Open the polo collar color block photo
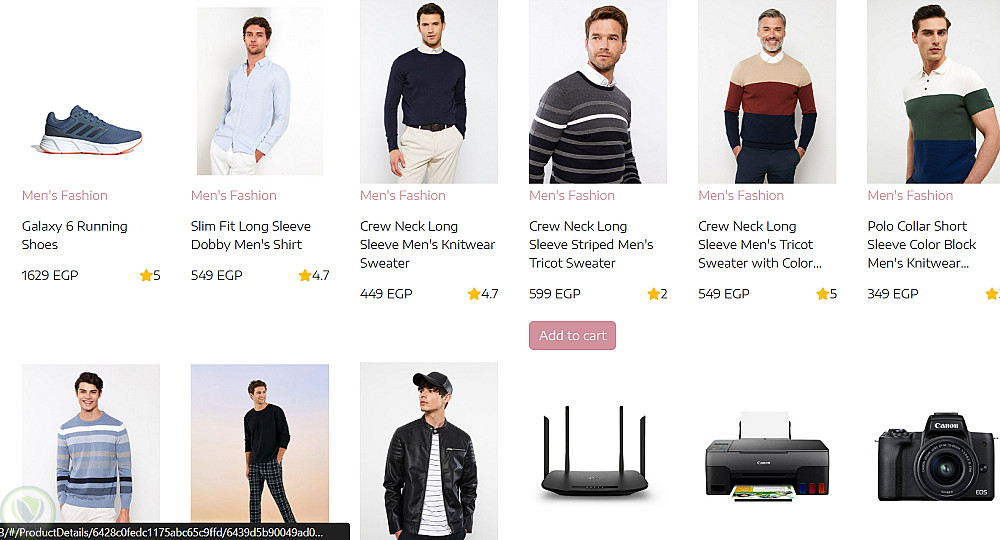This screenshot has width=1000, height=540. 932,92
